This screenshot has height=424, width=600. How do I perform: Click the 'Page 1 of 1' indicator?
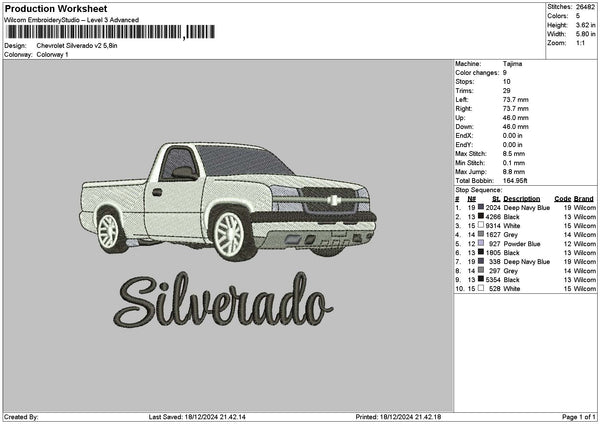pyautogui.click(x=579, y=417)
